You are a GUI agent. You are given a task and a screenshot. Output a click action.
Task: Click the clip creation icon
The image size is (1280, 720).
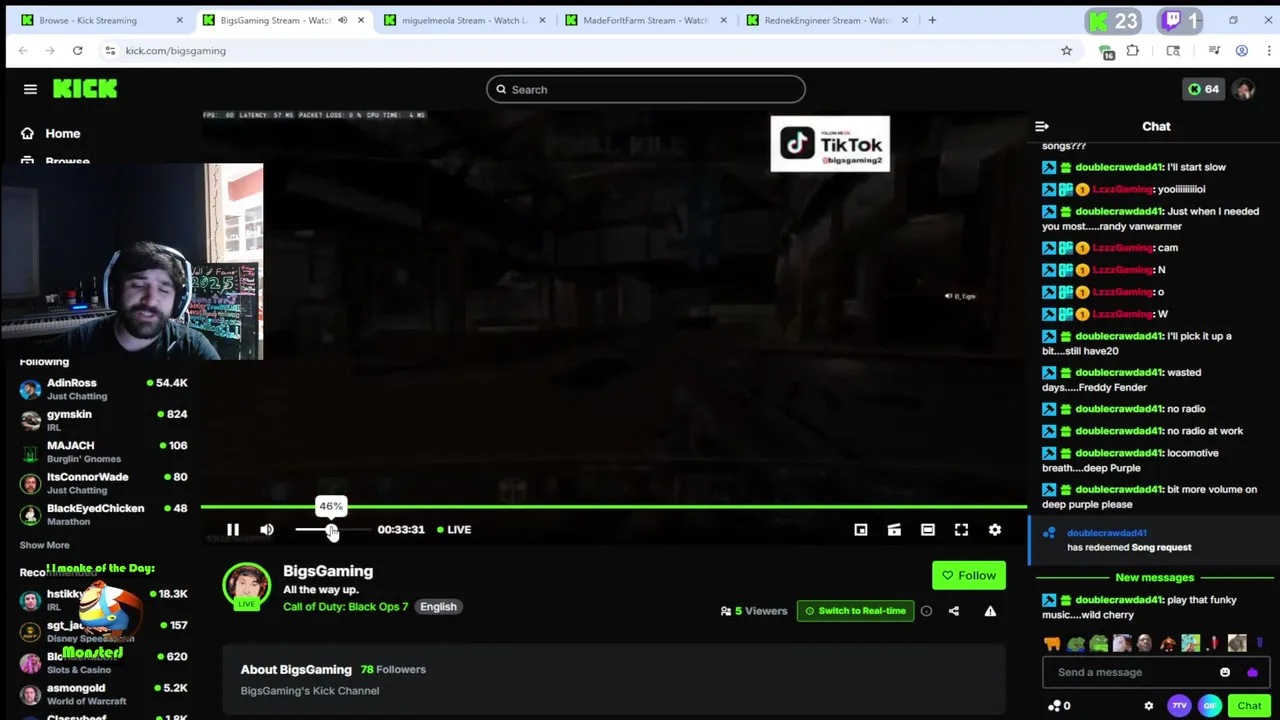point(894,529)
